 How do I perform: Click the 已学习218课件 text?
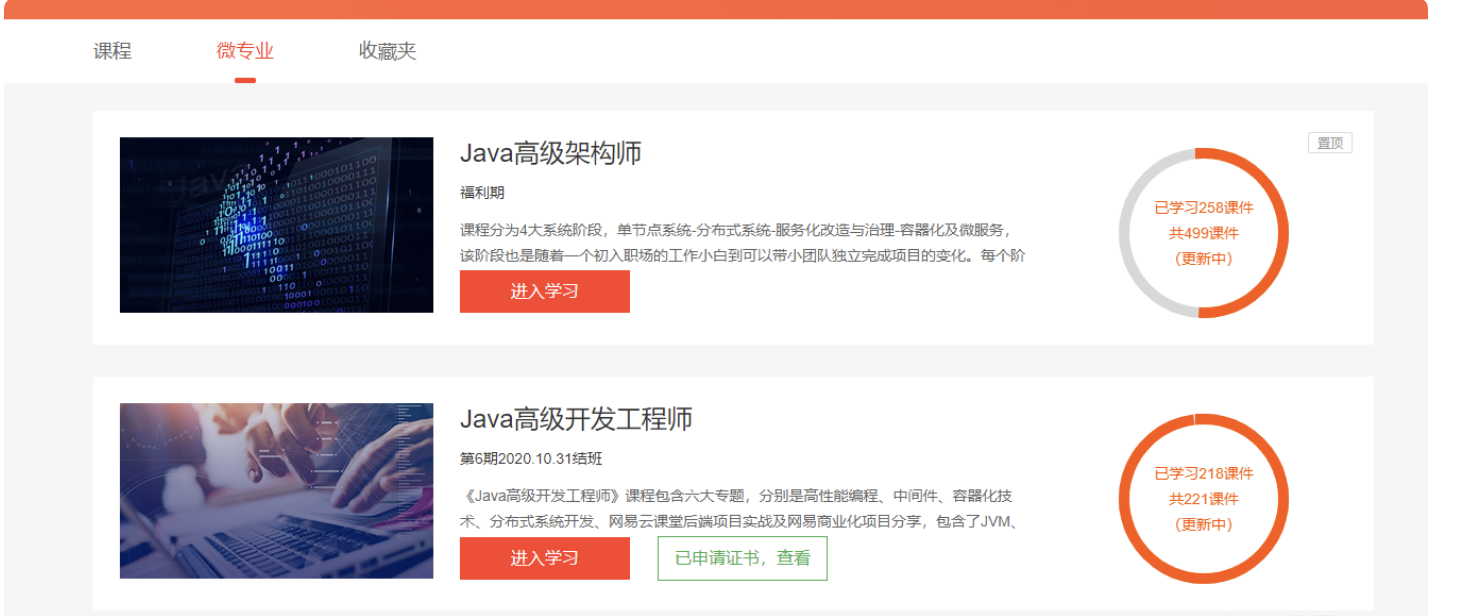tap(1204, 474)
